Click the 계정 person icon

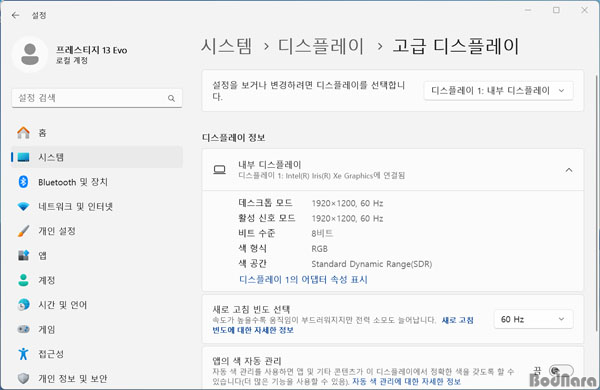(23, 280)
